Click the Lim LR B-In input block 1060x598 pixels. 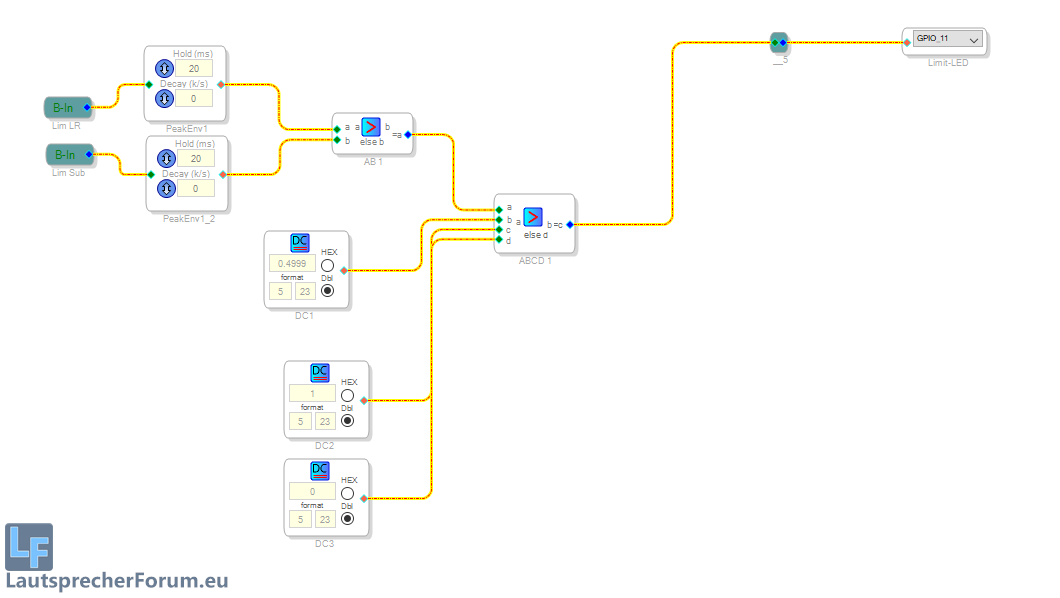65,107
